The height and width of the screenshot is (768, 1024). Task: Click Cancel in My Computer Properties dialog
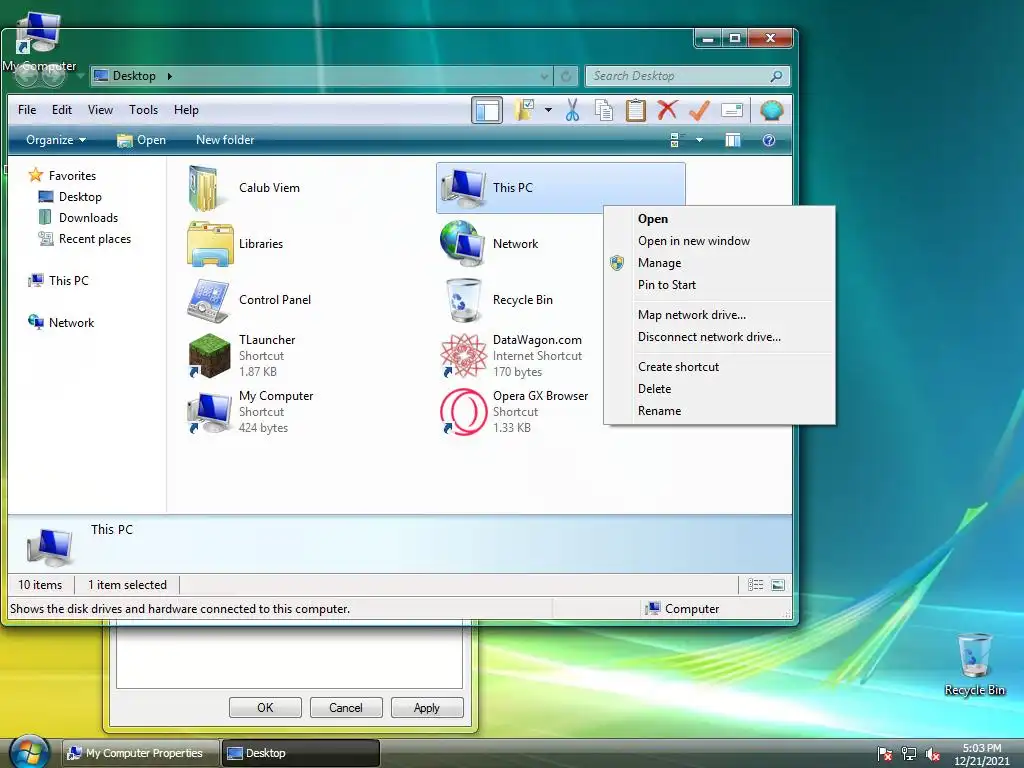[x=346, y=707]
